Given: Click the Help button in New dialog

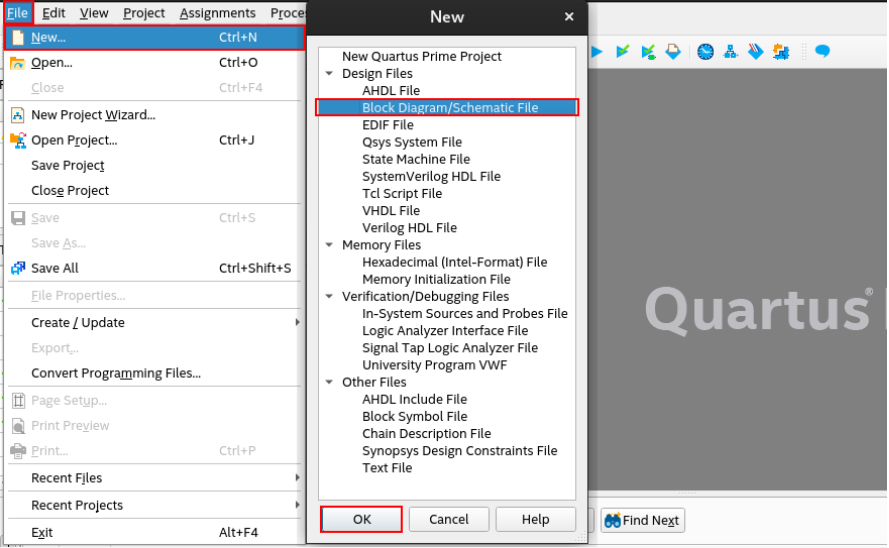Looking at the screenshot, I should (x=535, y=519).
